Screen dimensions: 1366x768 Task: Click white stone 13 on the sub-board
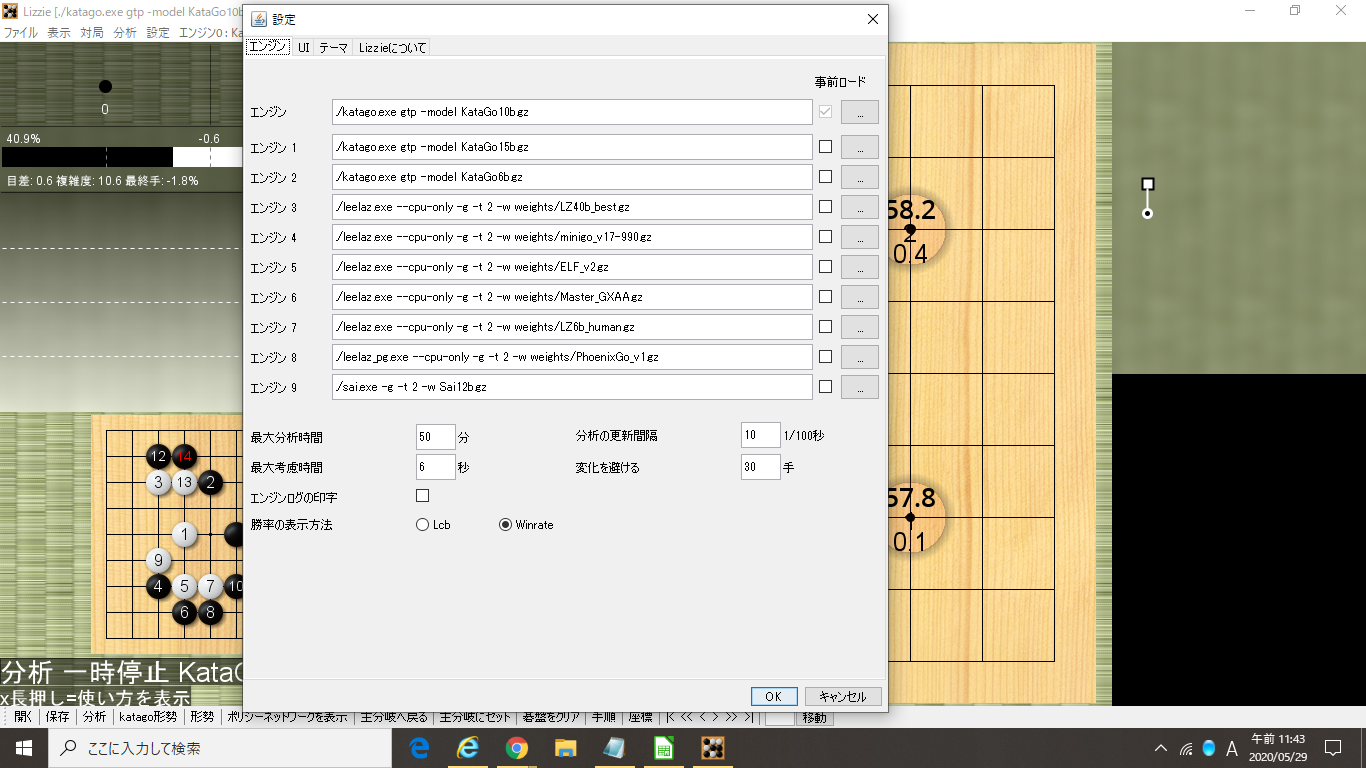(x=184, y=483)
